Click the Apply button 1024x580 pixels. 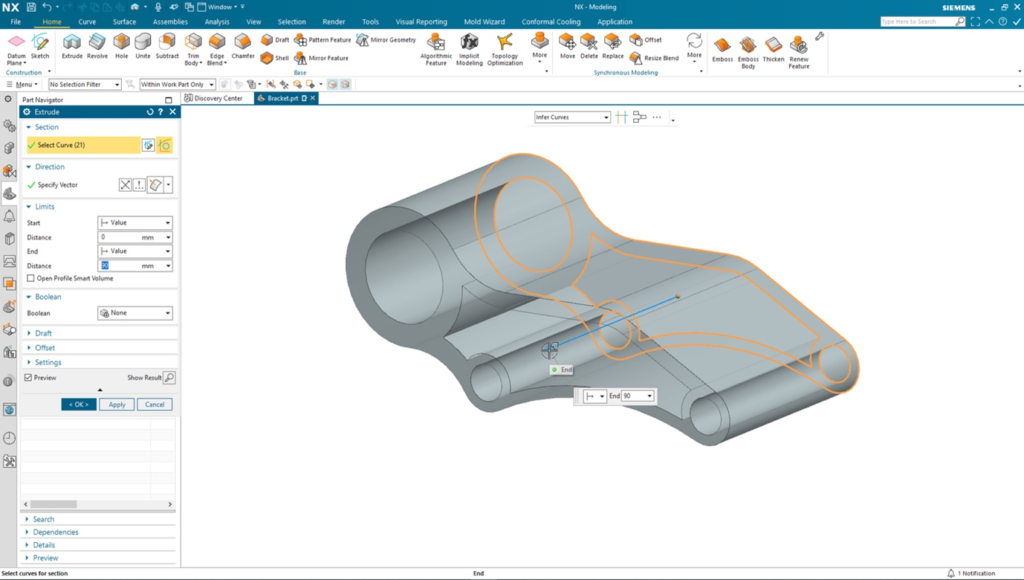tap(117, 404)
